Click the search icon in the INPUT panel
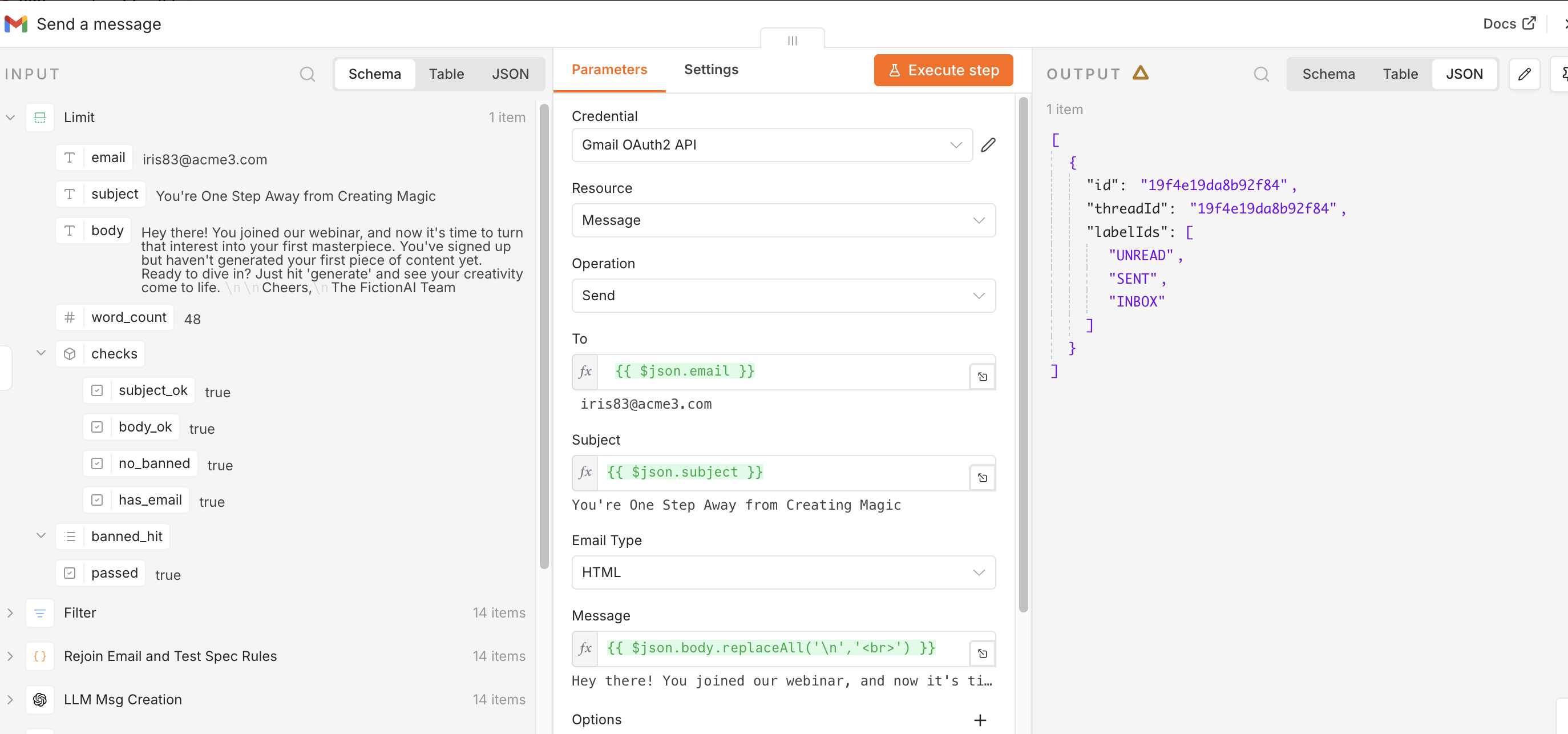1568x734 pixels. pos(308,74)
